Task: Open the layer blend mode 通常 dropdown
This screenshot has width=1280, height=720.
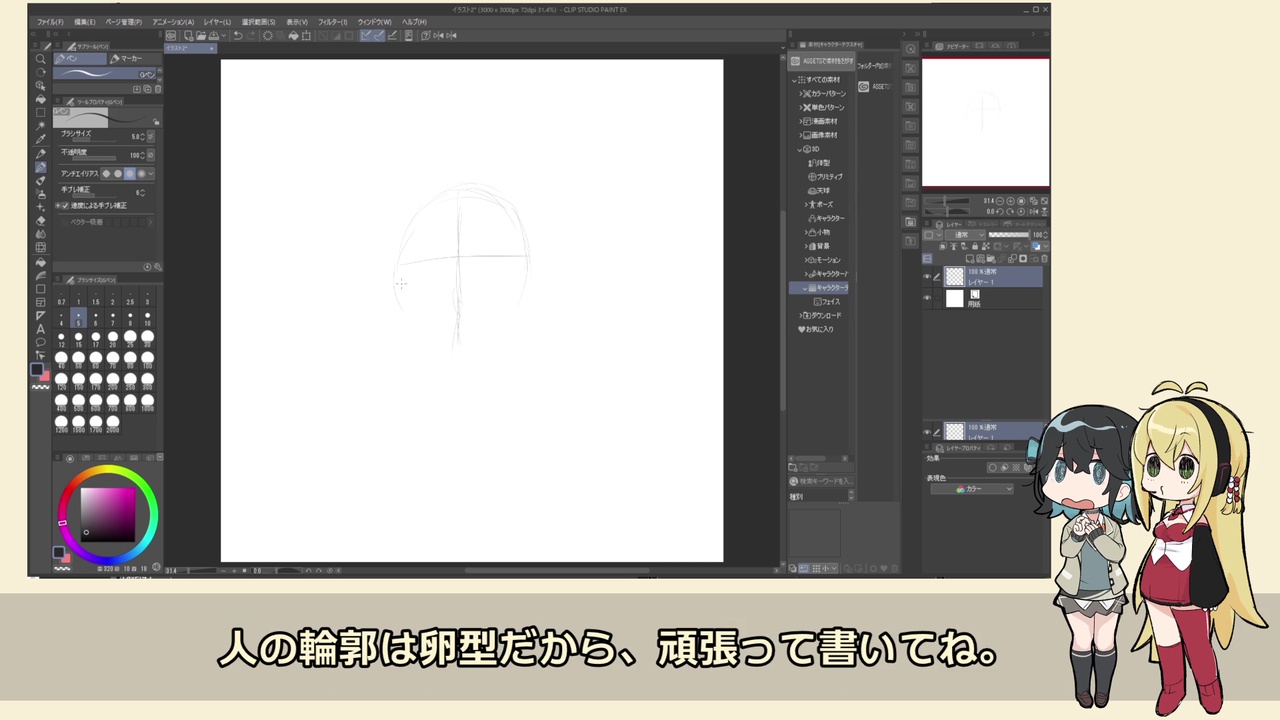Action: (x=965, y=235)
